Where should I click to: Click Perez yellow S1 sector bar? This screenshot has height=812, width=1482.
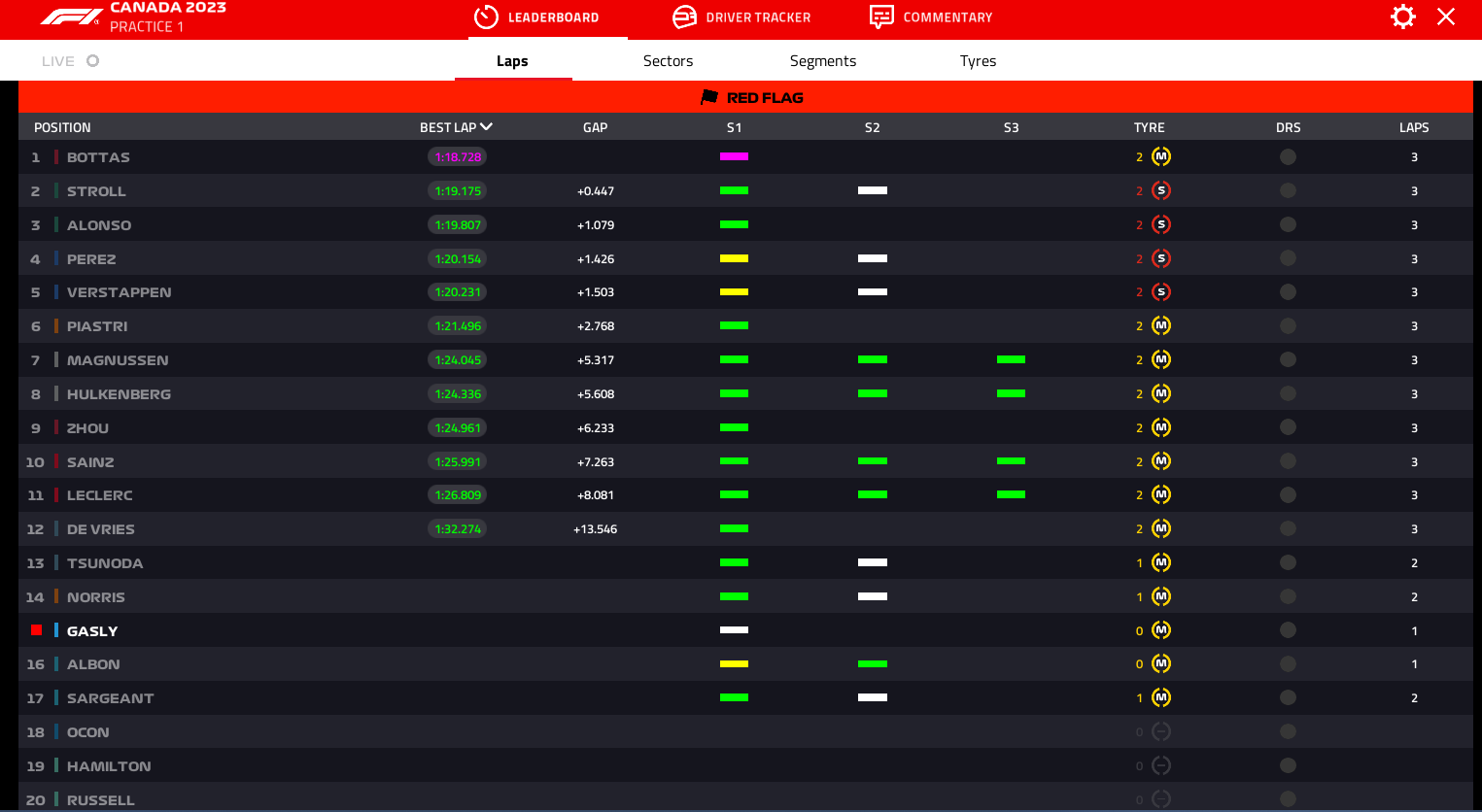[x=734, y=258]
